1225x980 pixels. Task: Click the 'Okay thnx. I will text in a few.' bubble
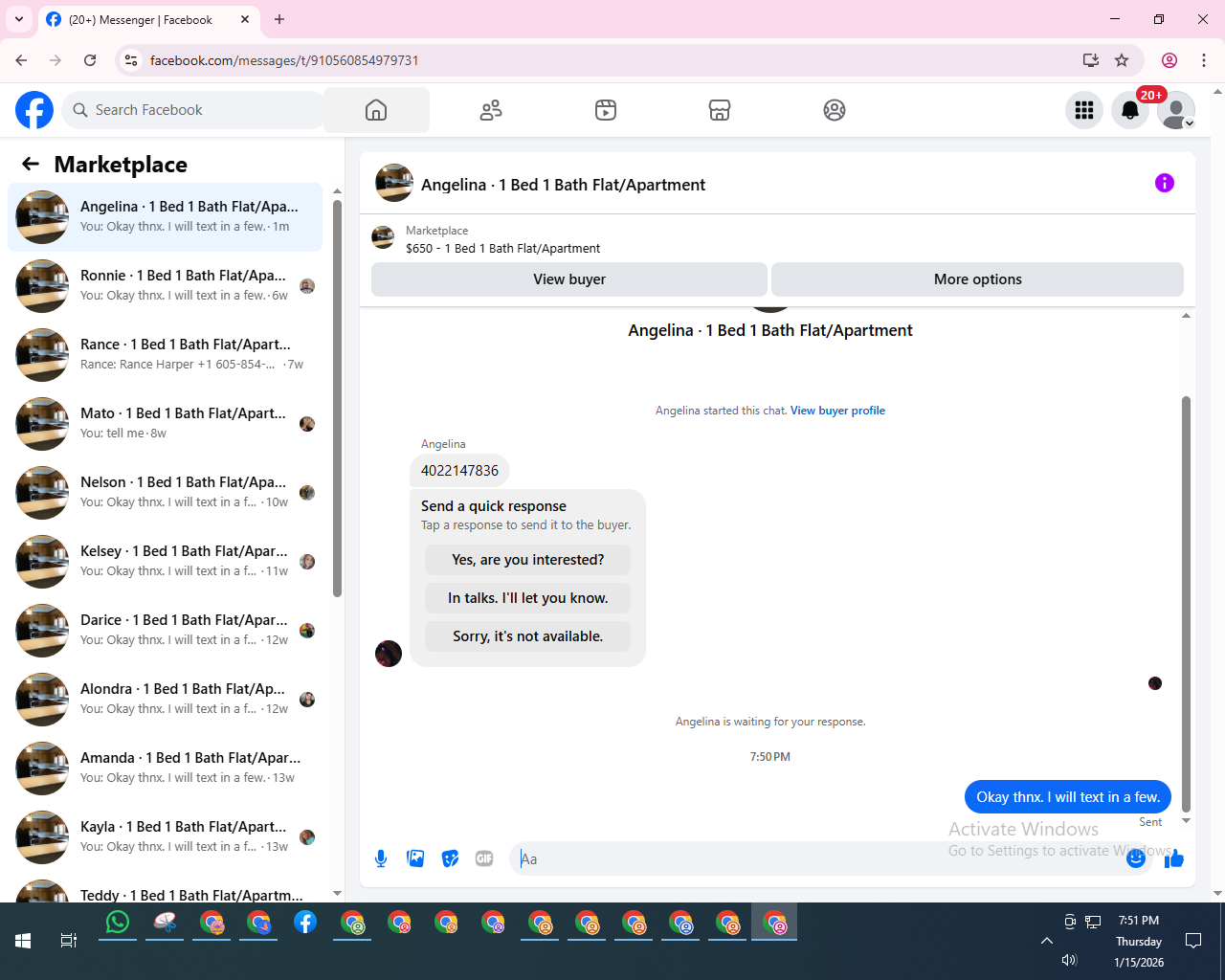coord(1068,797)
